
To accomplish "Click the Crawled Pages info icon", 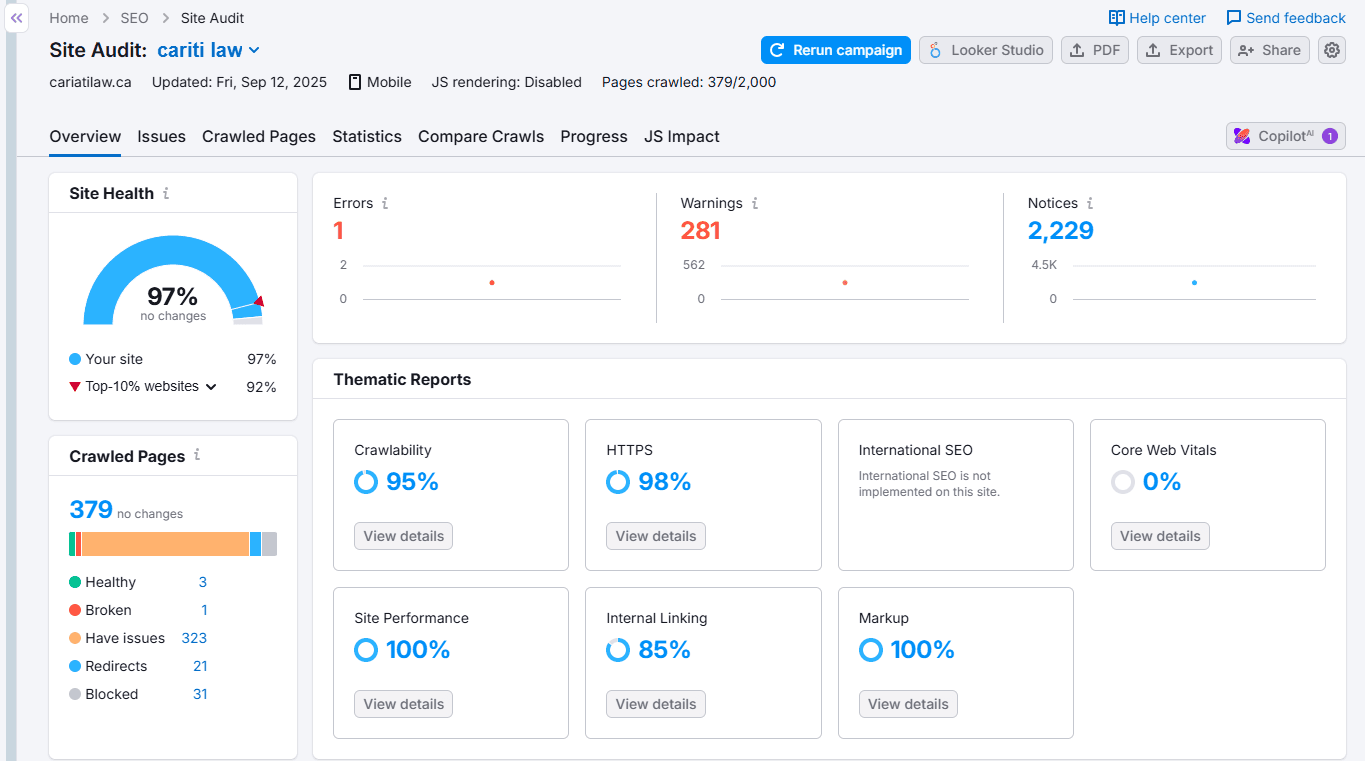I will click(x=197, y=455).
